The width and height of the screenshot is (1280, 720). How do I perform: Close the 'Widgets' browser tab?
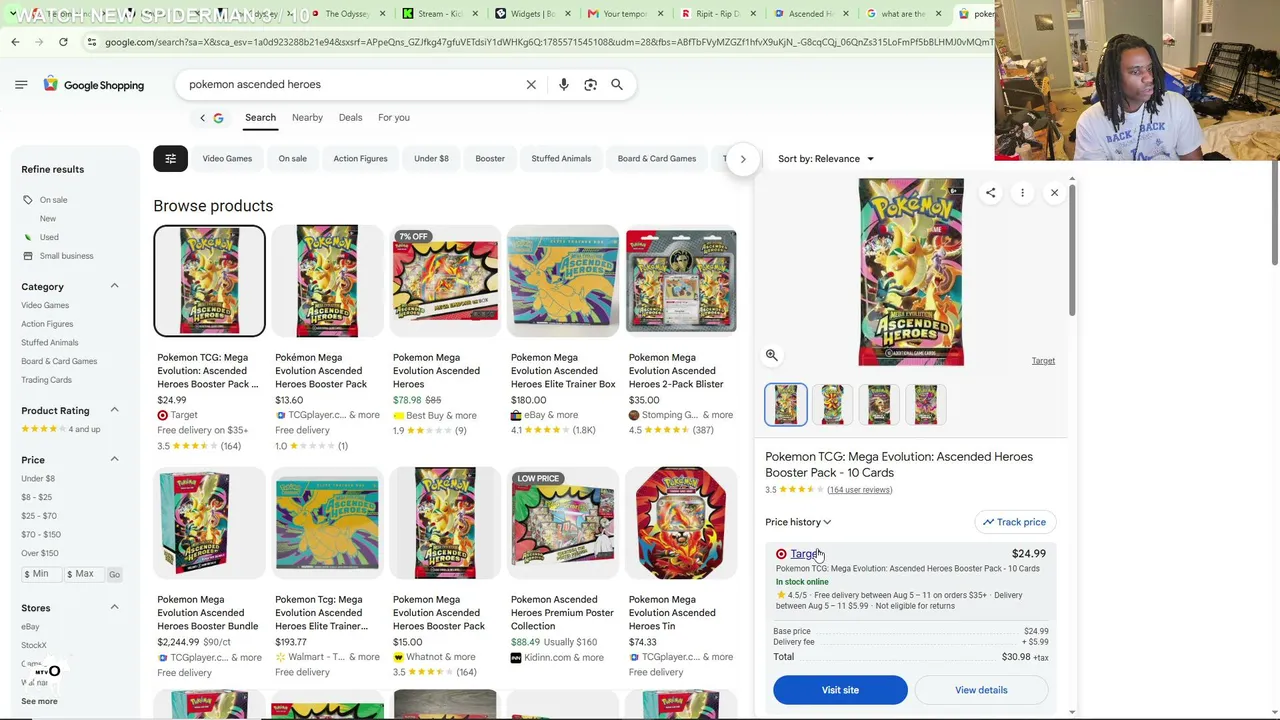coord(568,14)
